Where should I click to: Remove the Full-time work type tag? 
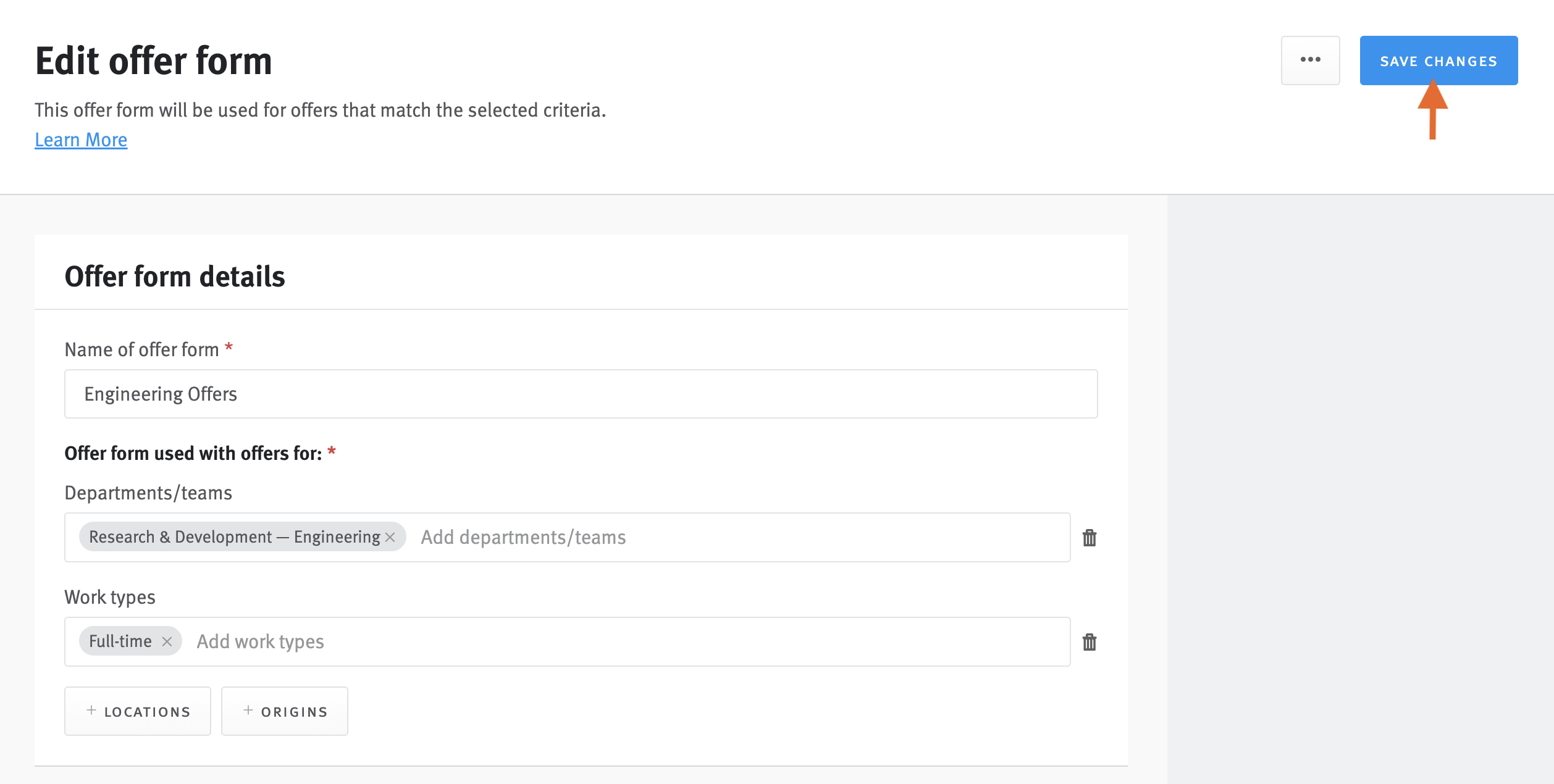click(166, 641)
